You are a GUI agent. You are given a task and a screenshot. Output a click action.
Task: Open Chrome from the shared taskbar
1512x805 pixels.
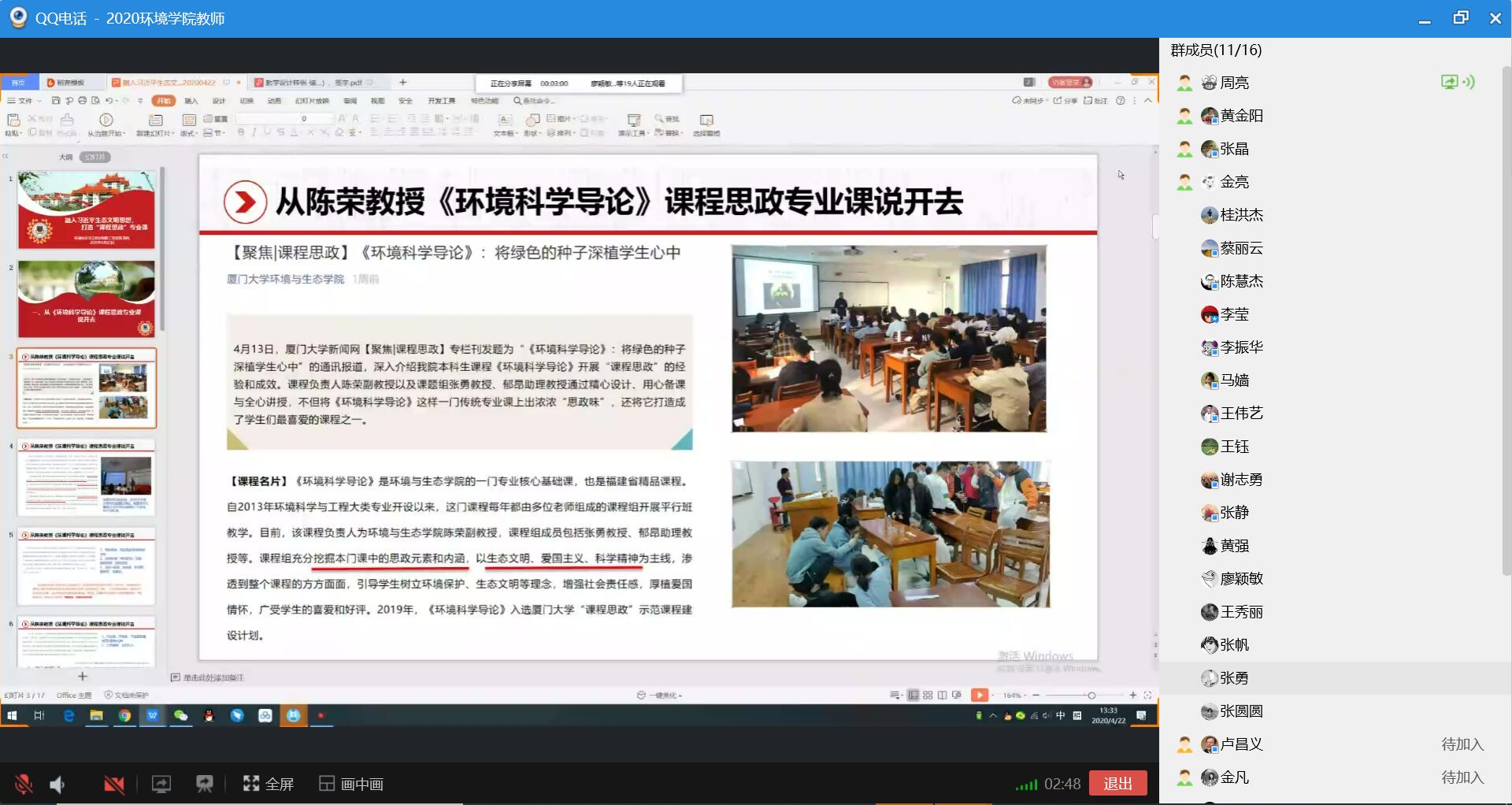click(124, 715)
